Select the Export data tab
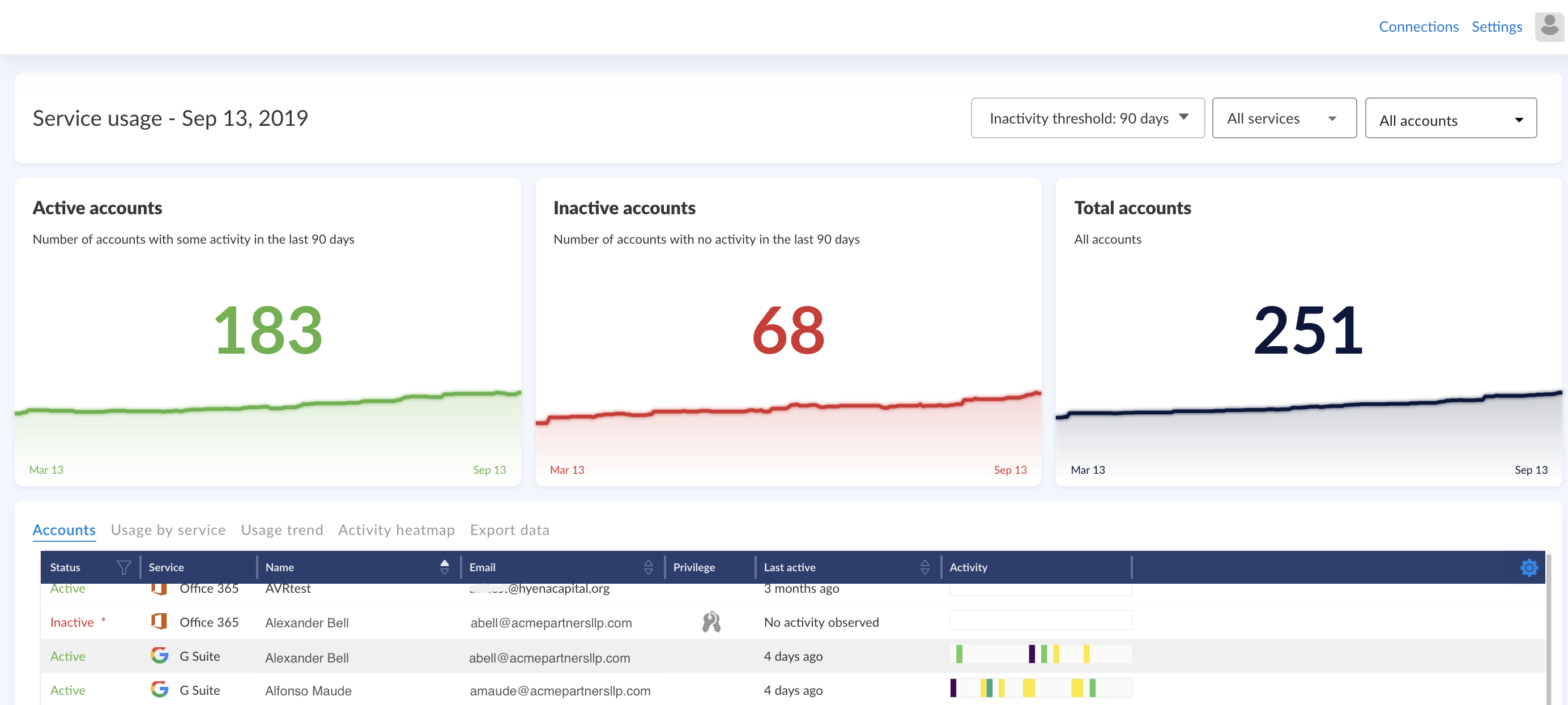The width and height of the screenshot is (1568, 705). (x=509, y=530)
